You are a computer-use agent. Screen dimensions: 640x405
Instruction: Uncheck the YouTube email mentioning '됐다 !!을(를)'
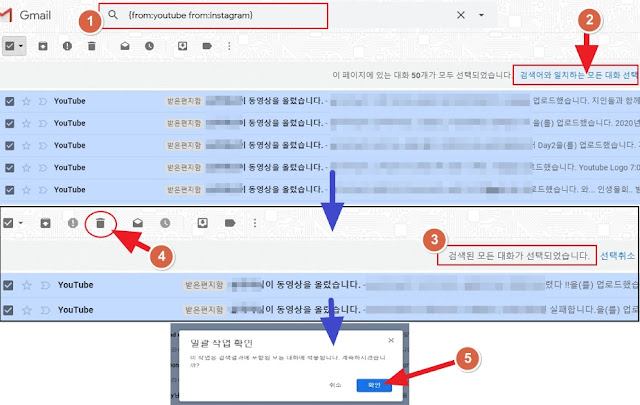(8, 285)
